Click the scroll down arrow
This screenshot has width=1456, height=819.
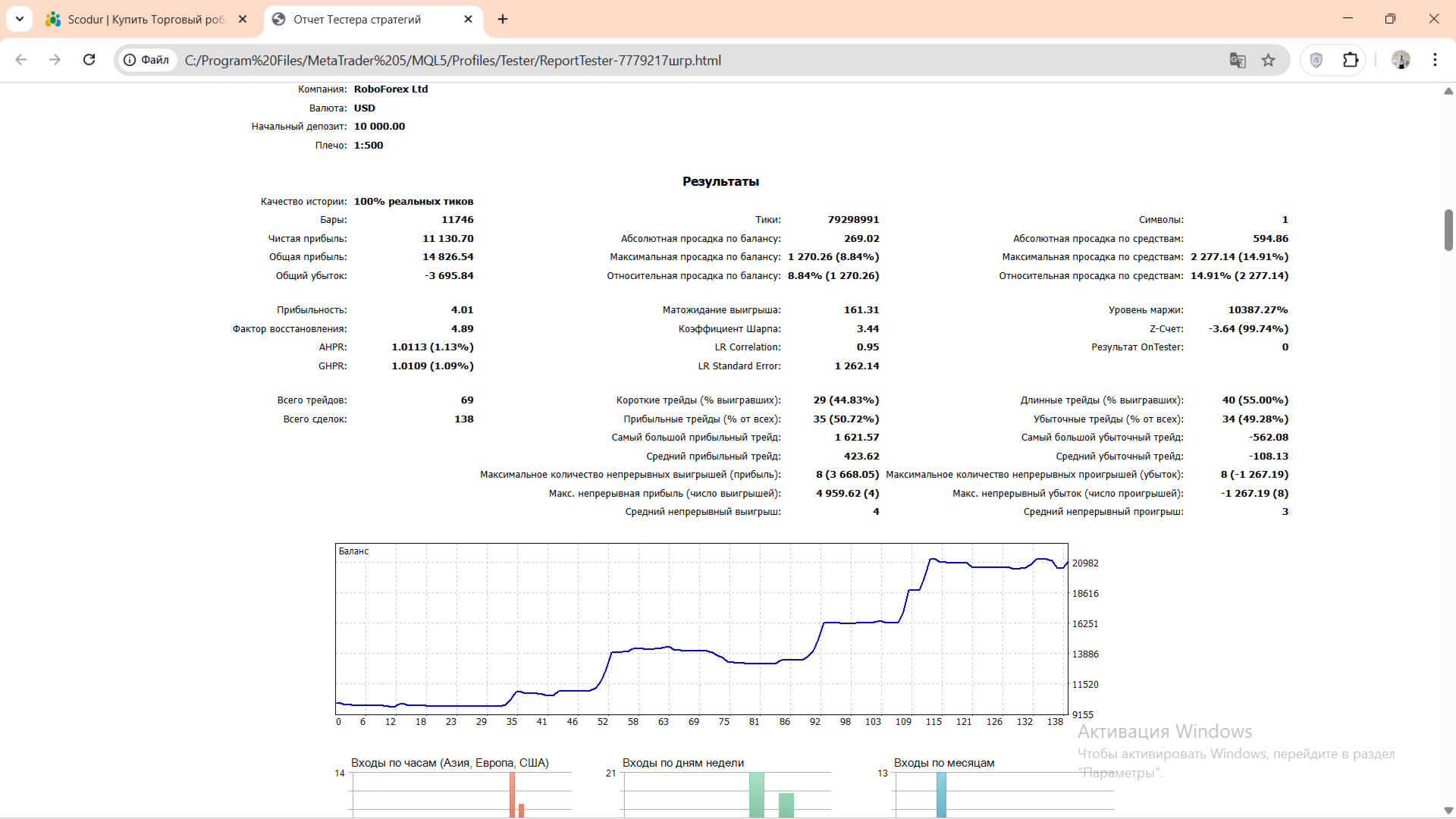[x=1448, y=811]
